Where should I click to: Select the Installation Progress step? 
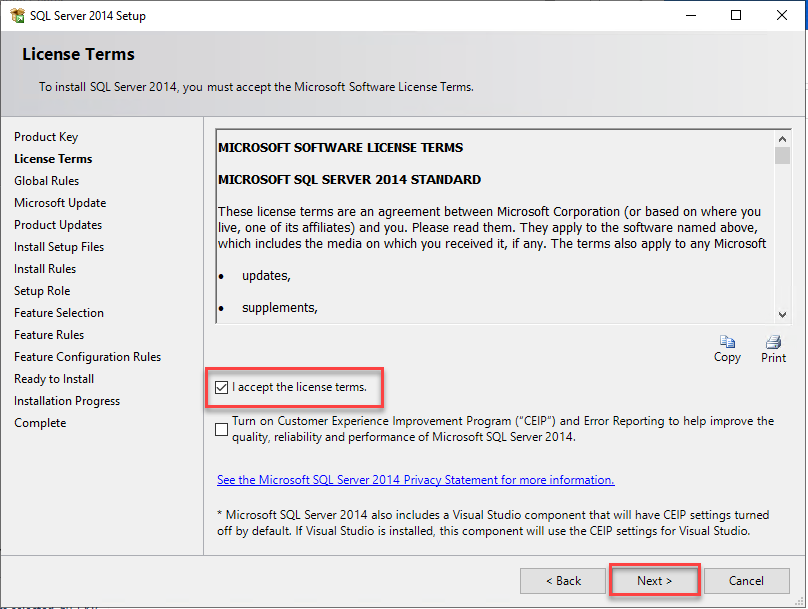coord(66,401)
